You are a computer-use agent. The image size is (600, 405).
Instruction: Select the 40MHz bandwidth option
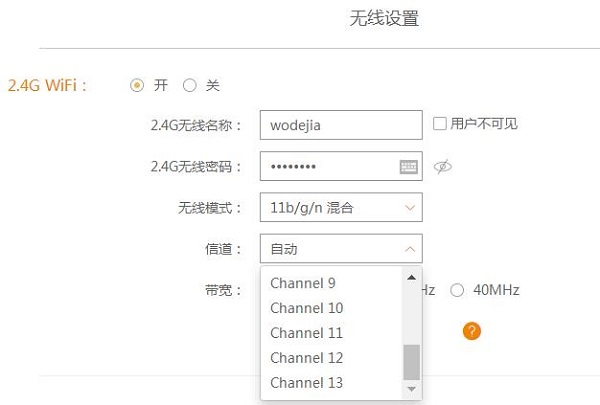pos(457,290)
